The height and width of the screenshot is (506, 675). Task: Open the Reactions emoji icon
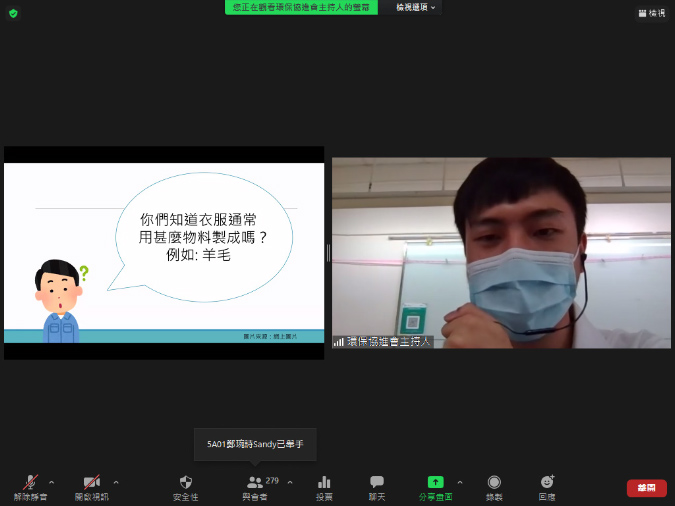tap(547, 483)
